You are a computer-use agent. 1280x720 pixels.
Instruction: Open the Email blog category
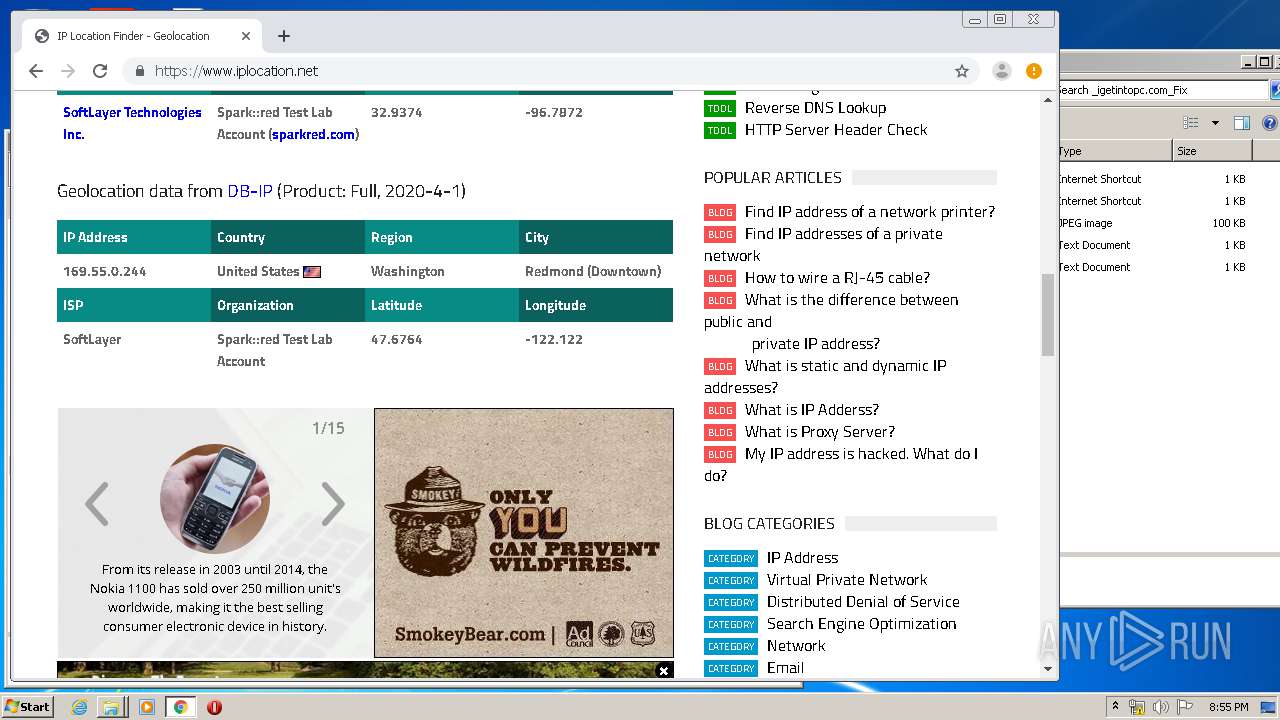pyautogui.click(x=785, y=668)
